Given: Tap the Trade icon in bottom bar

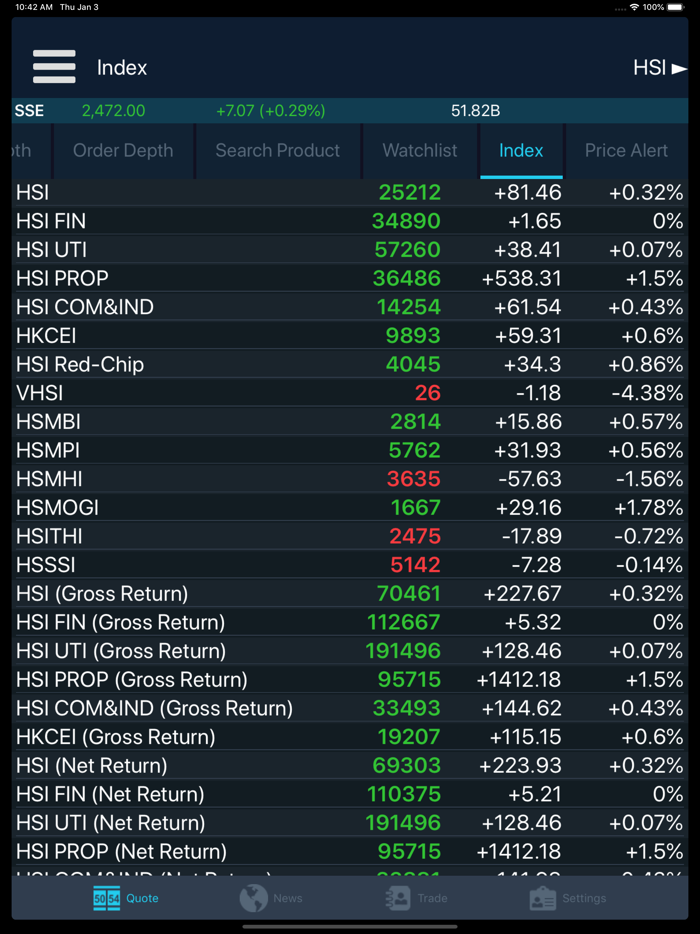Looking at the screenshot, I should (398, 898).
